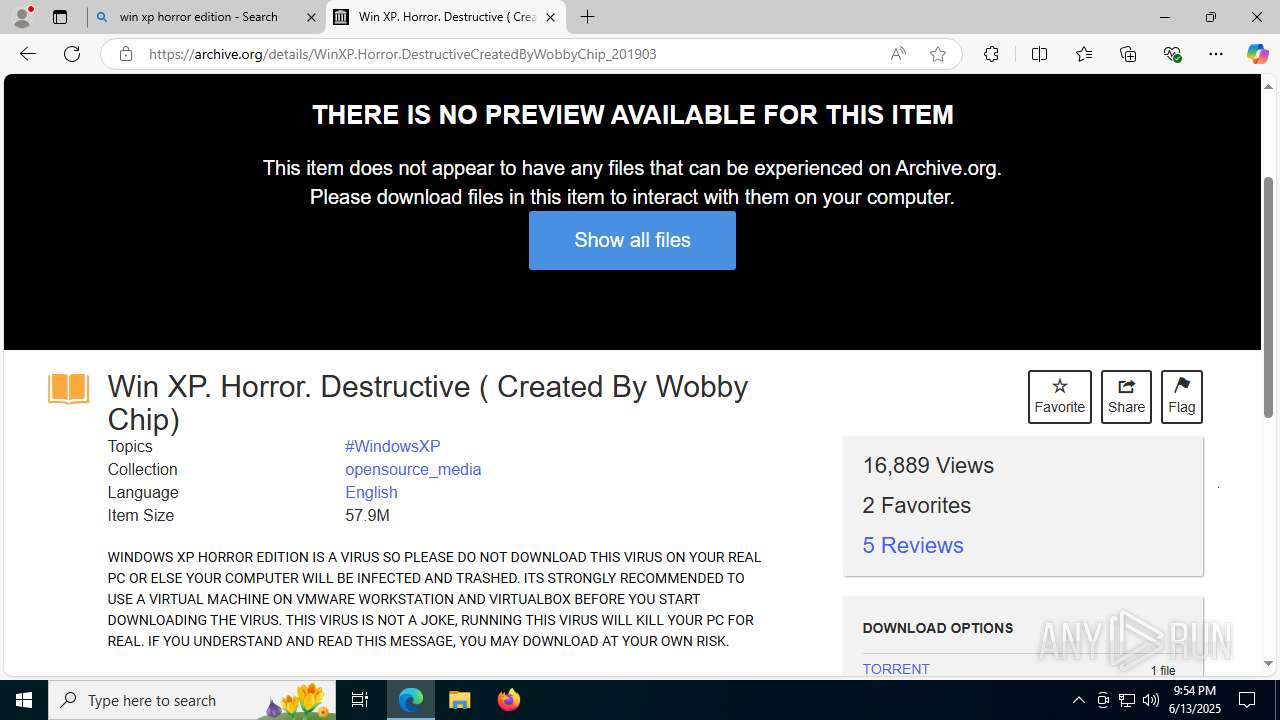Open Browser essentials icon
Viewport: 1280px width, 720px height.
pyautogui.click(x=1172, y=54)
